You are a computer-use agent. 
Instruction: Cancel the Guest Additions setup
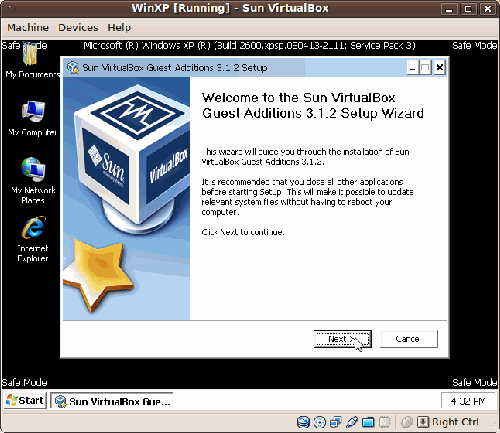click(409, 339)
